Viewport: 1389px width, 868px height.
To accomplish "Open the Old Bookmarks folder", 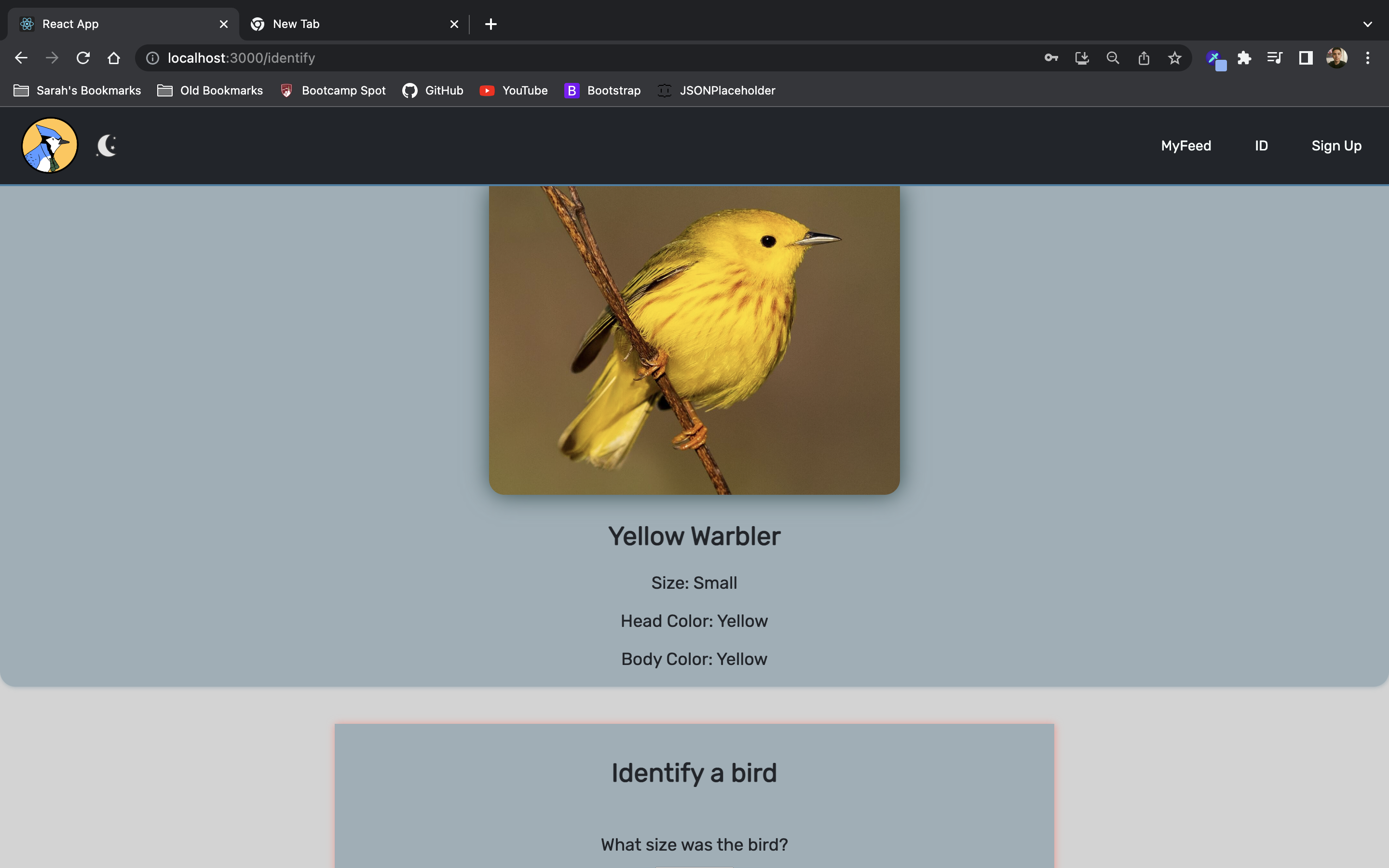I will coord(209,90).
